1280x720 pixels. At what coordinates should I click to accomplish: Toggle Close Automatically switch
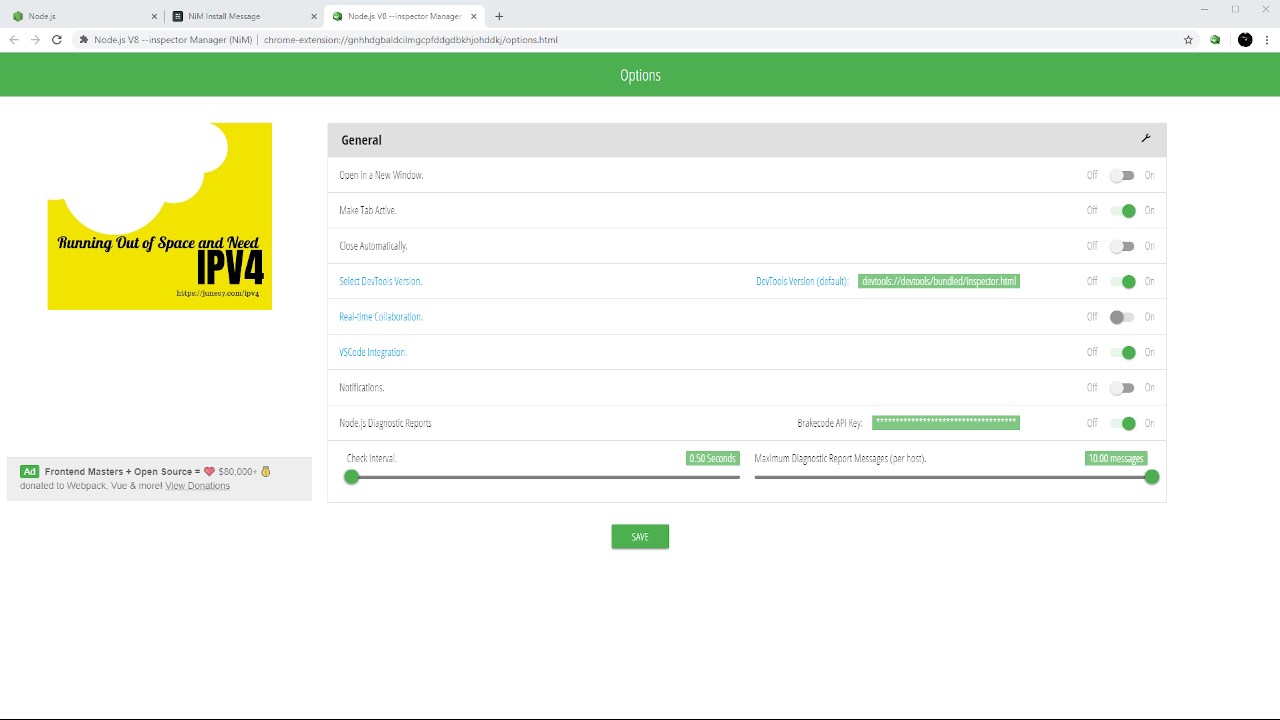[x=1122, y=246]
